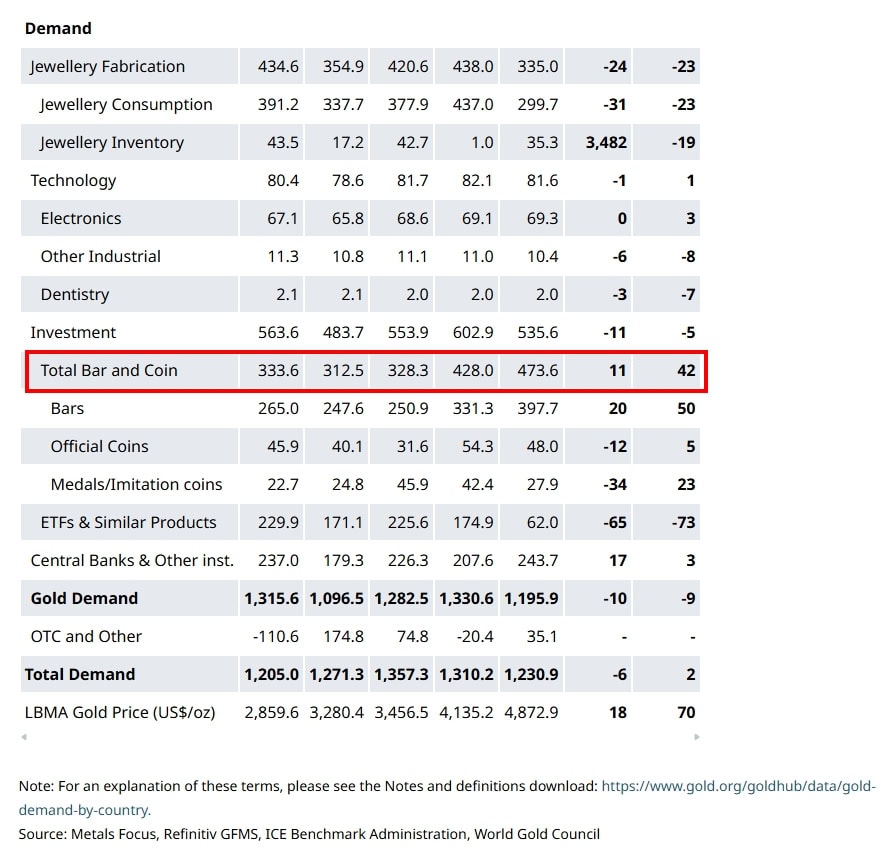The height and width of the screenshot is (861, 889).
Task: Open the gold.org gold-demand-by-country link
Action: click(738, 787)
